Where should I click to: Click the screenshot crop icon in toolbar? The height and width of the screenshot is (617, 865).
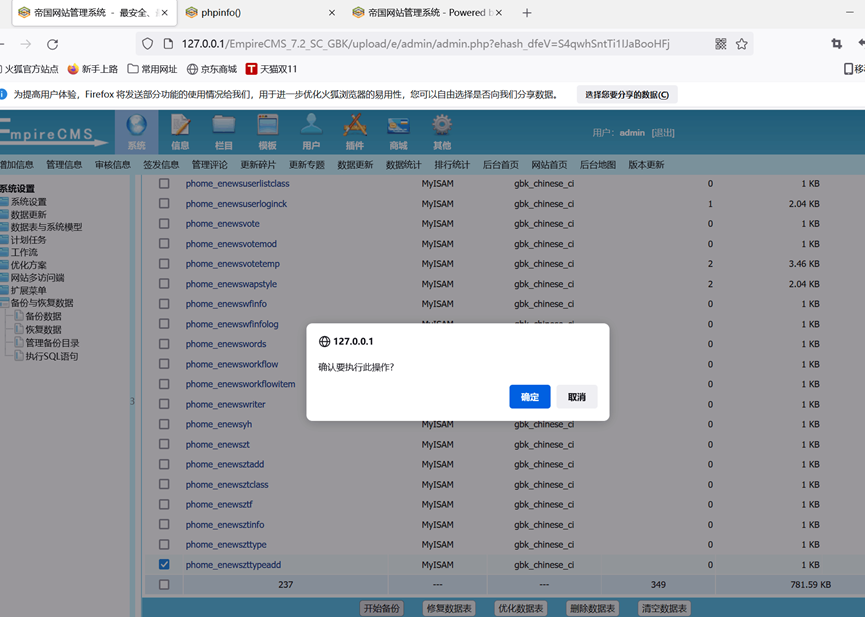836,44
